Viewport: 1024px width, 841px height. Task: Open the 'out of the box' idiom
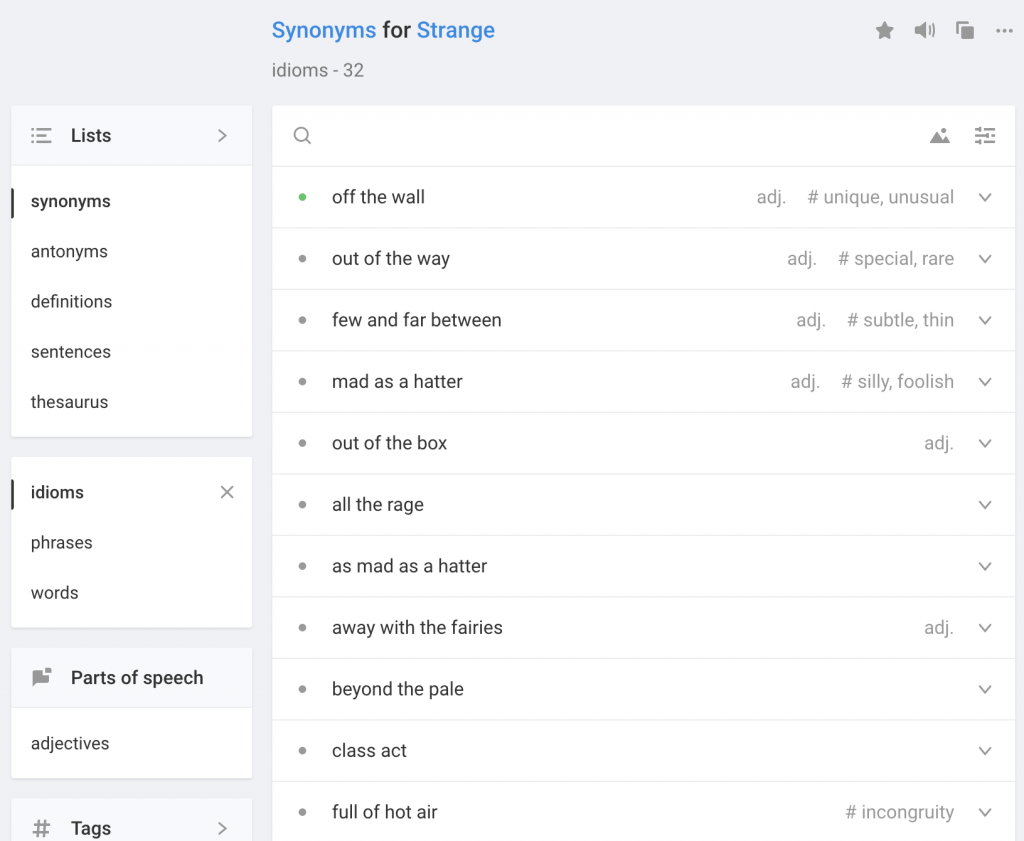click(389, 443)
